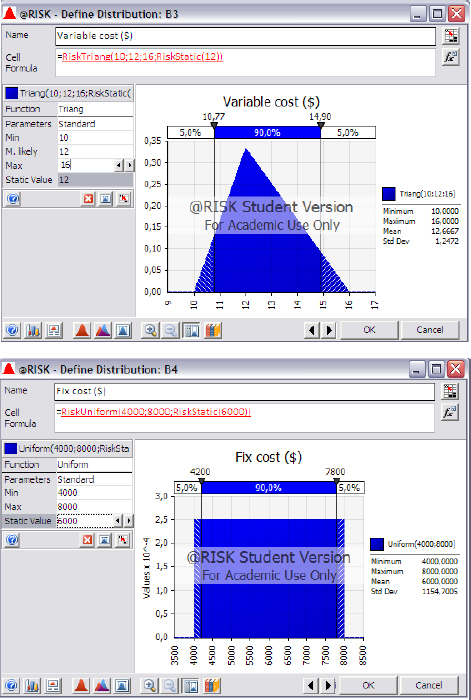Click the left delimiter handle at 4200 in B4 graph

201,481
